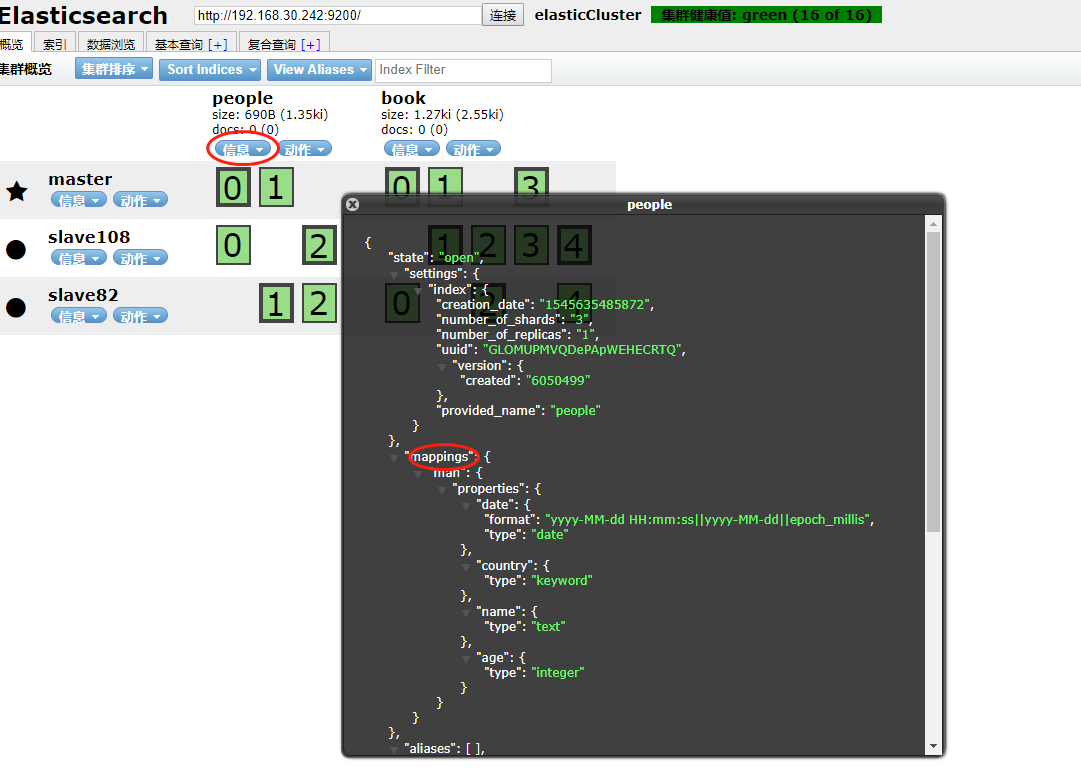Open 动作 dropdown for book index
Screen dimensions: 1081x770
coord(474,149)
